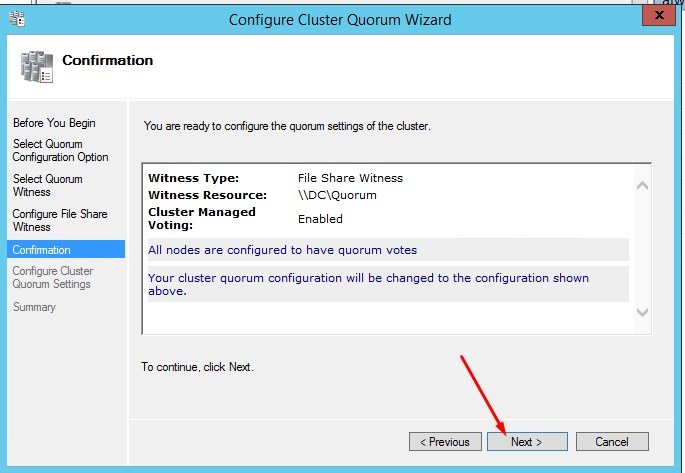The image size is (685, 473).
Task: Click the \\DC\Quorum witness resource value
Action: [337, 195]
